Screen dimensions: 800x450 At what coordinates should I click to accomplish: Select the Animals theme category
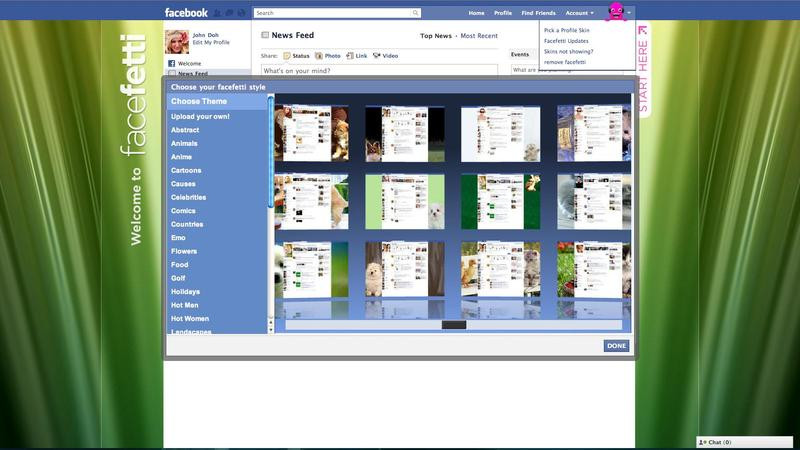pos(184,143)
